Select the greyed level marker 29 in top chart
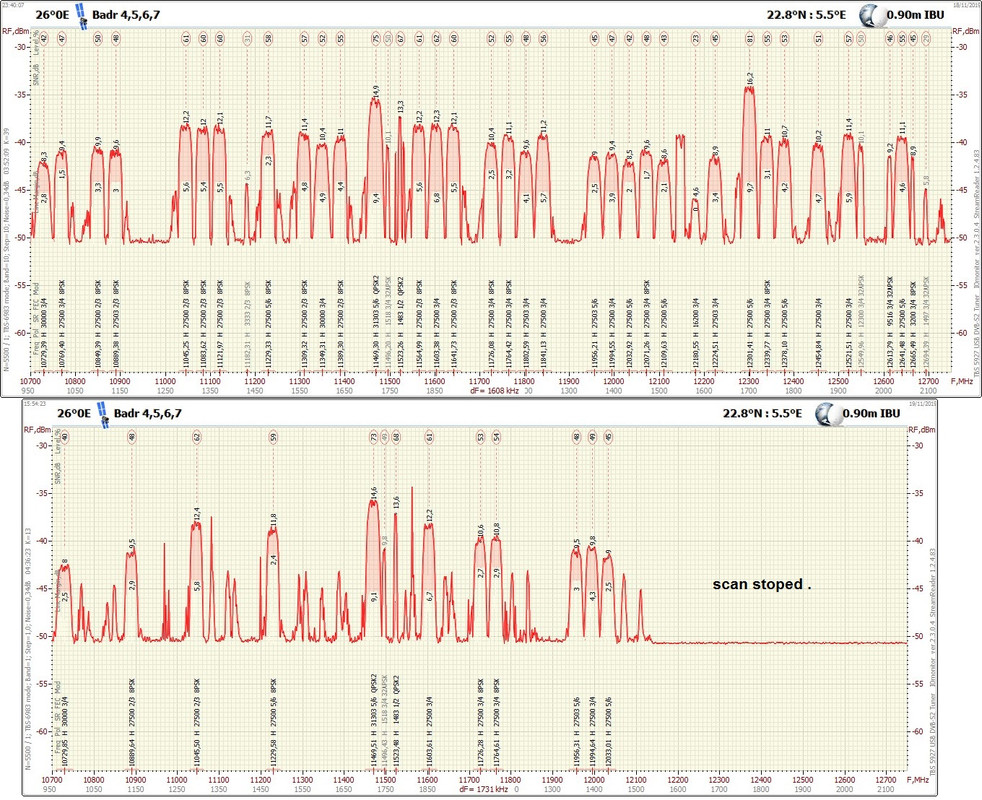The height and width of the screenshot is (800, 982). tap(926, 38)
